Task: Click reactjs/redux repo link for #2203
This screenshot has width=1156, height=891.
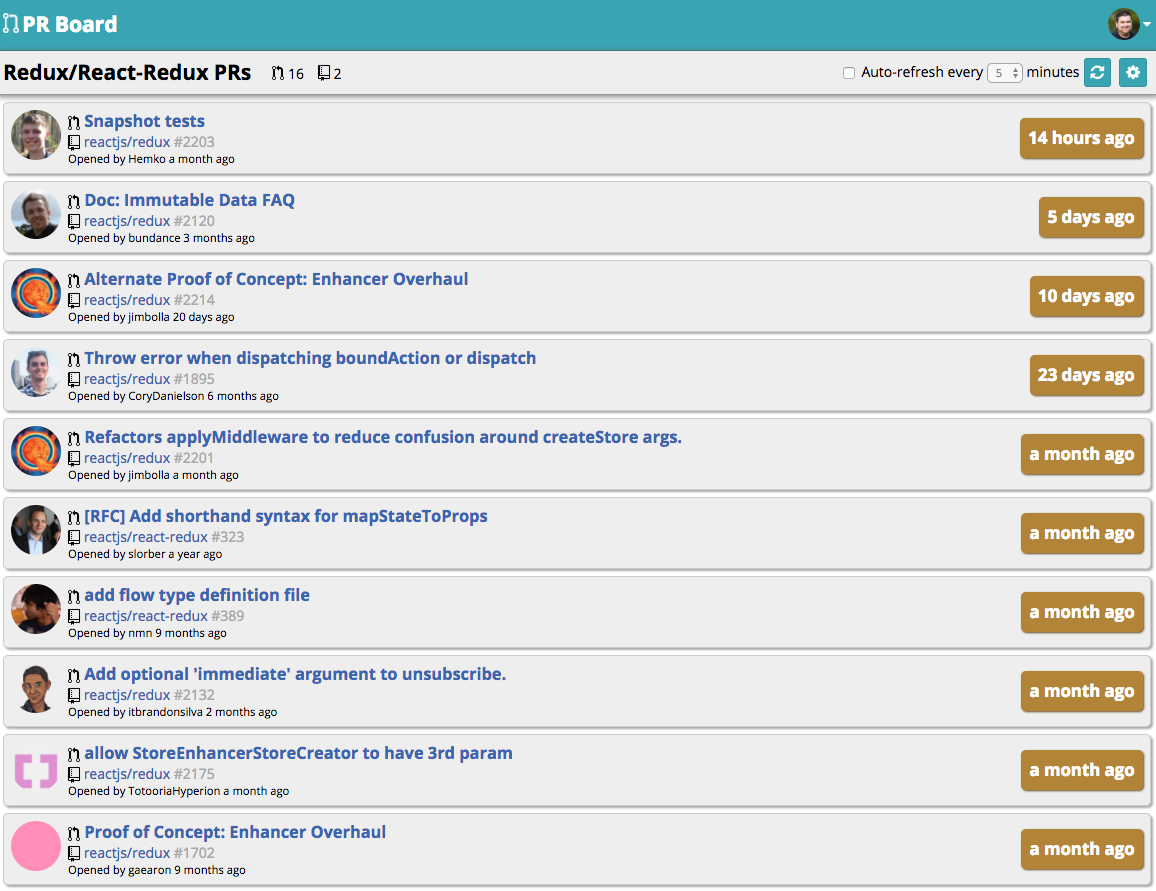Action: point(127,141)
